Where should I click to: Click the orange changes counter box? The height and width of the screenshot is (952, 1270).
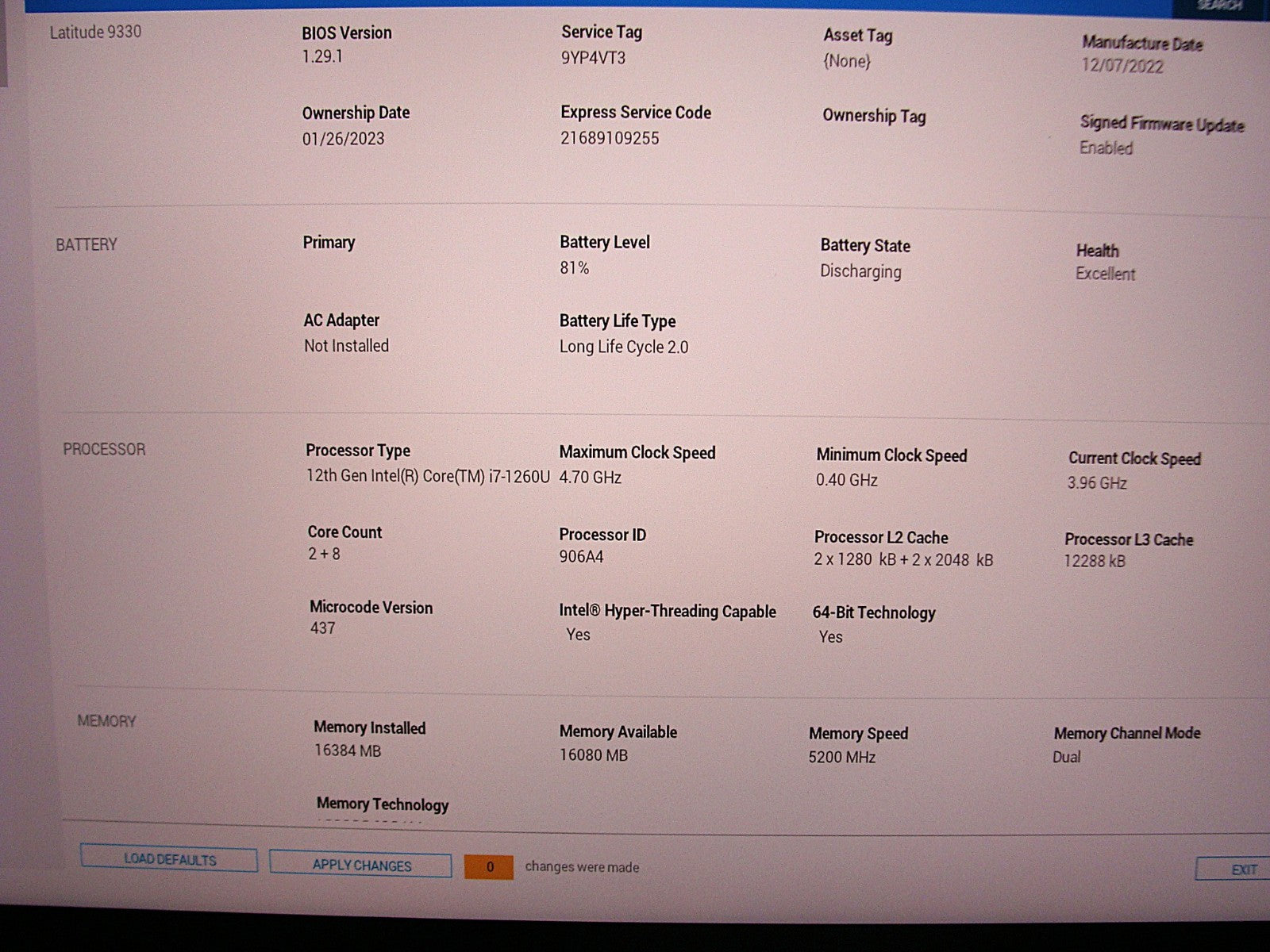(x=490, y=866)
